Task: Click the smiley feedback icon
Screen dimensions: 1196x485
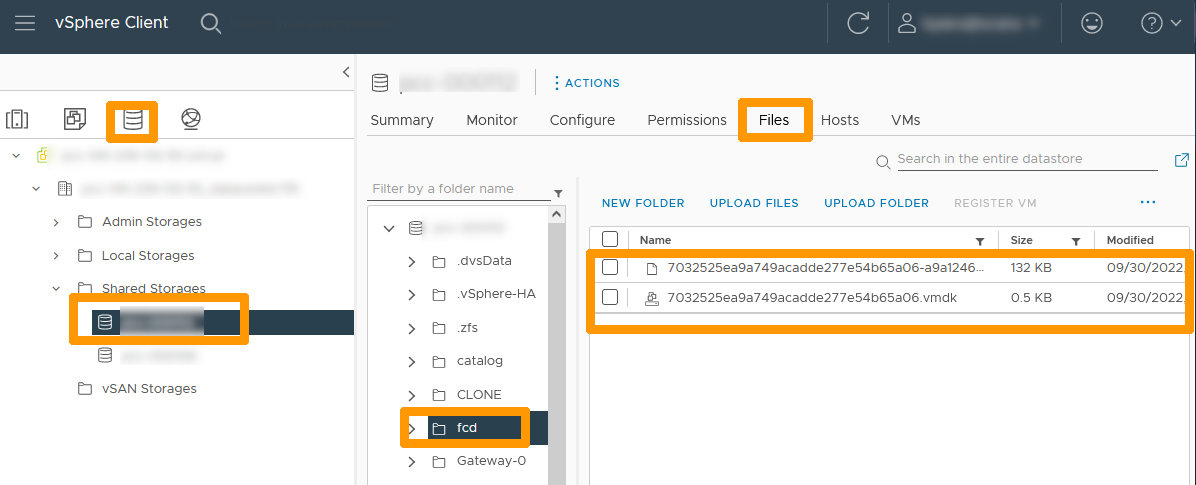Action: pos(1092,24)
